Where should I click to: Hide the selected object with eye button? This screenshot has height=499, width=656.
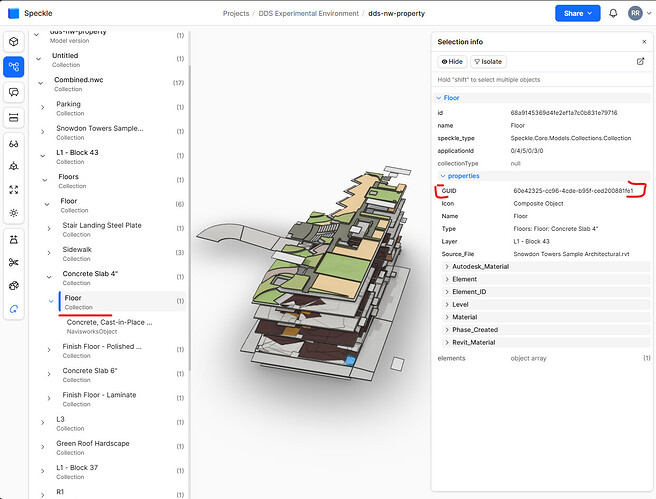point(452,61)
